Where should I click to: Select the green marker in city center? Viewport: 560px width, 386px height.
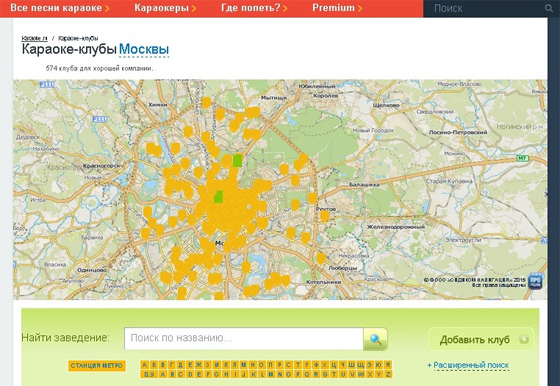[218, 197]
